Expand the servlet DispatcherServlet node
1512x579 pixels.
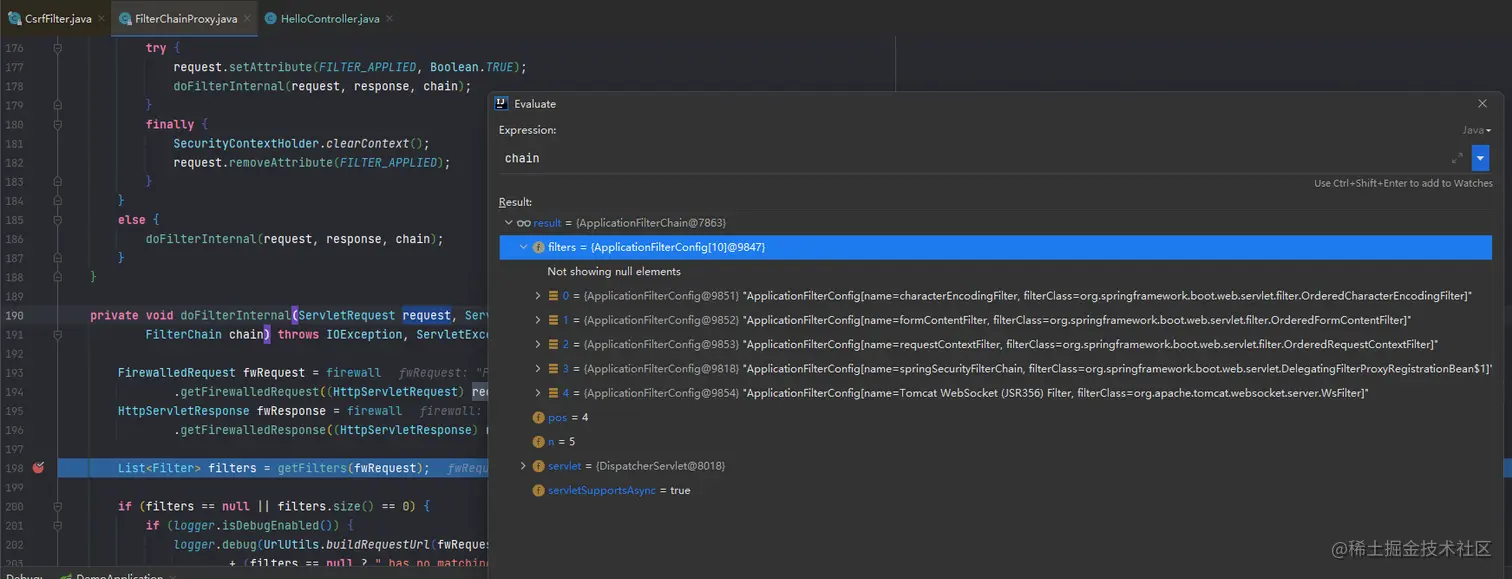coord(523,466)
